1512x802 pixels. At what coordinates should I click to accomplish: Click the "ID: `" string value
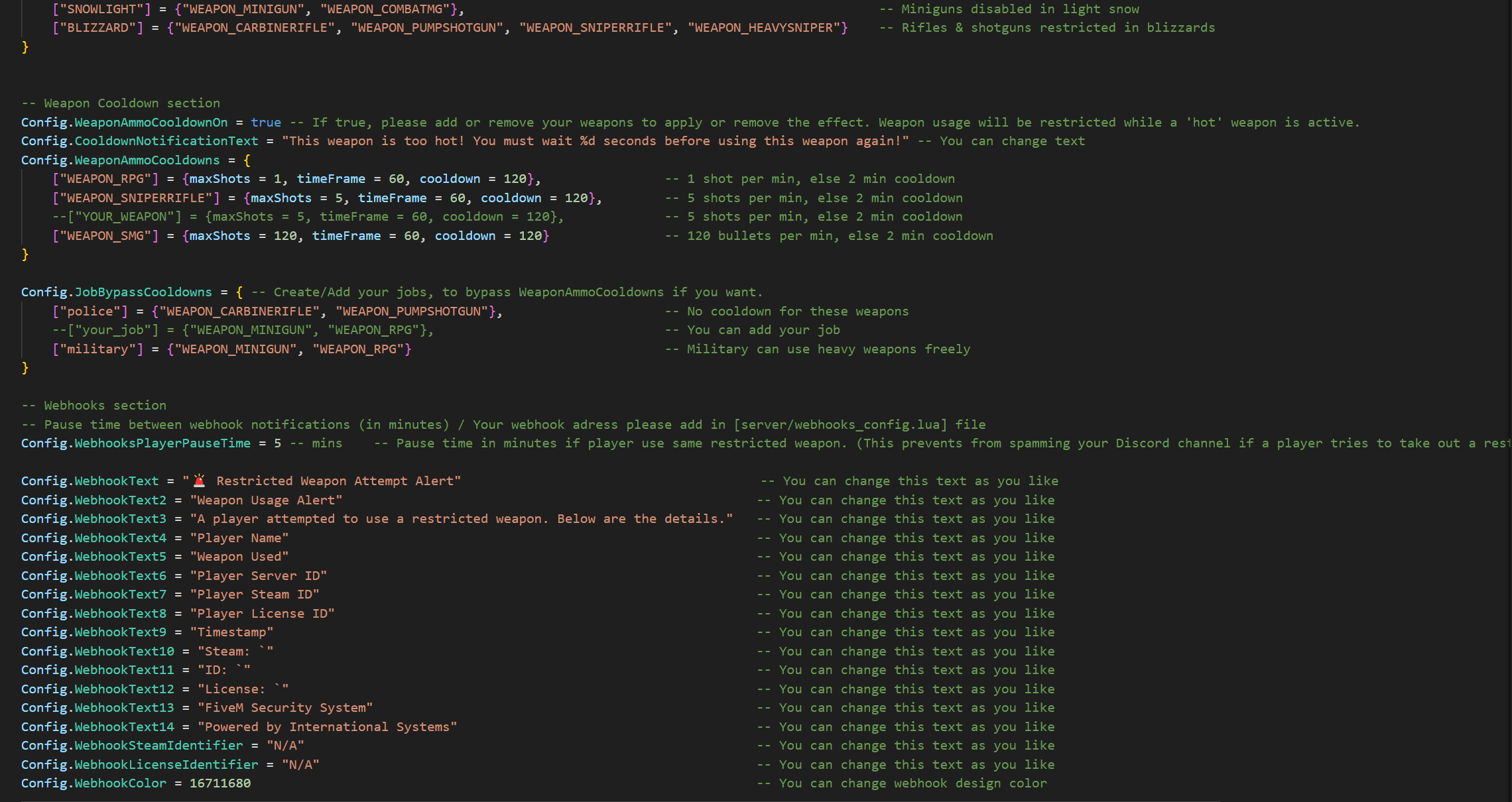[223, 670]
